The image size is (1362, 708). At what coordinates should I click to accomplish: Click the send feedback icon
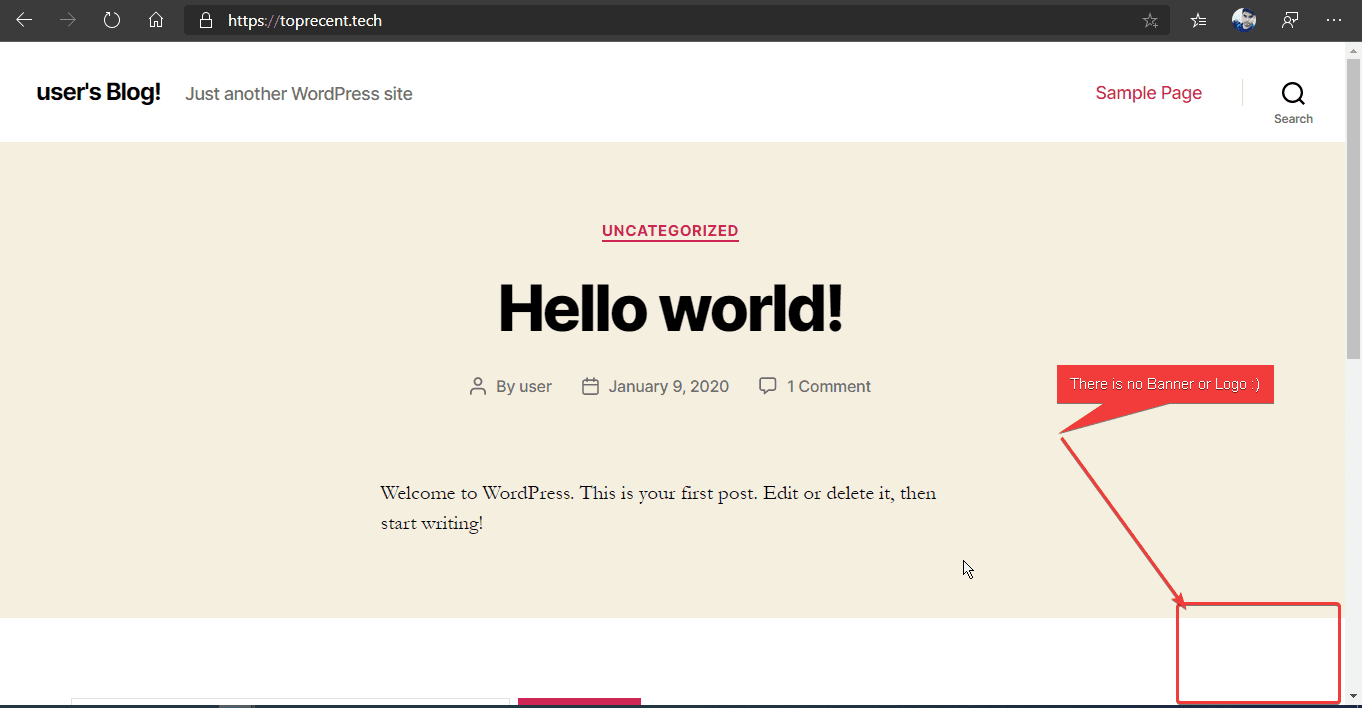point(1290,20)
